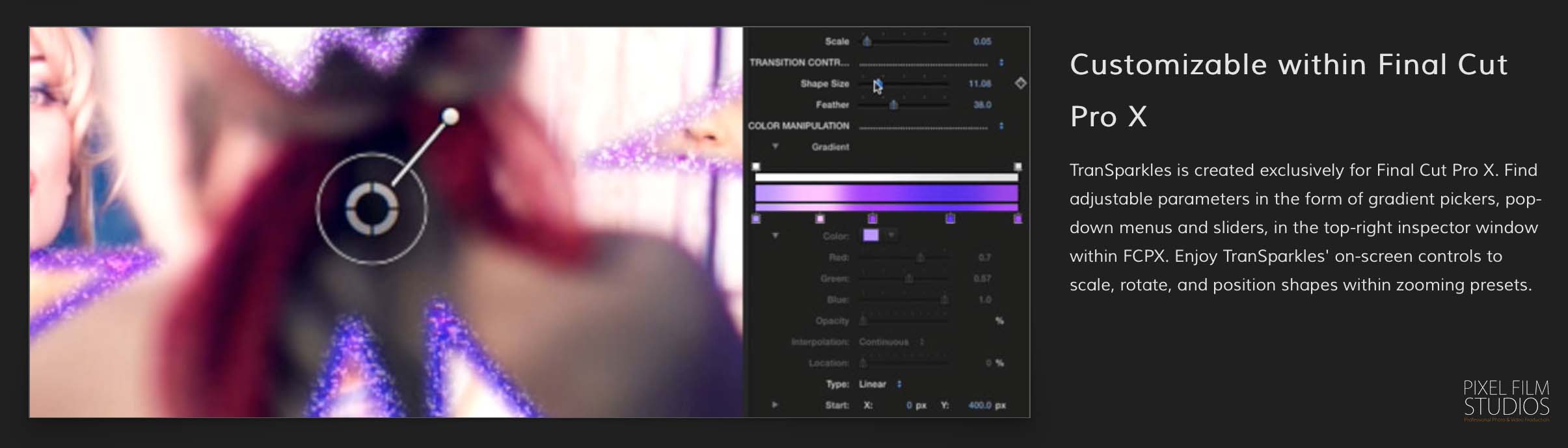The height and width of the screenshot is (448, 1568).
Task: Collapse the Gradient disclosure triangle
Action: click(775, 147)
